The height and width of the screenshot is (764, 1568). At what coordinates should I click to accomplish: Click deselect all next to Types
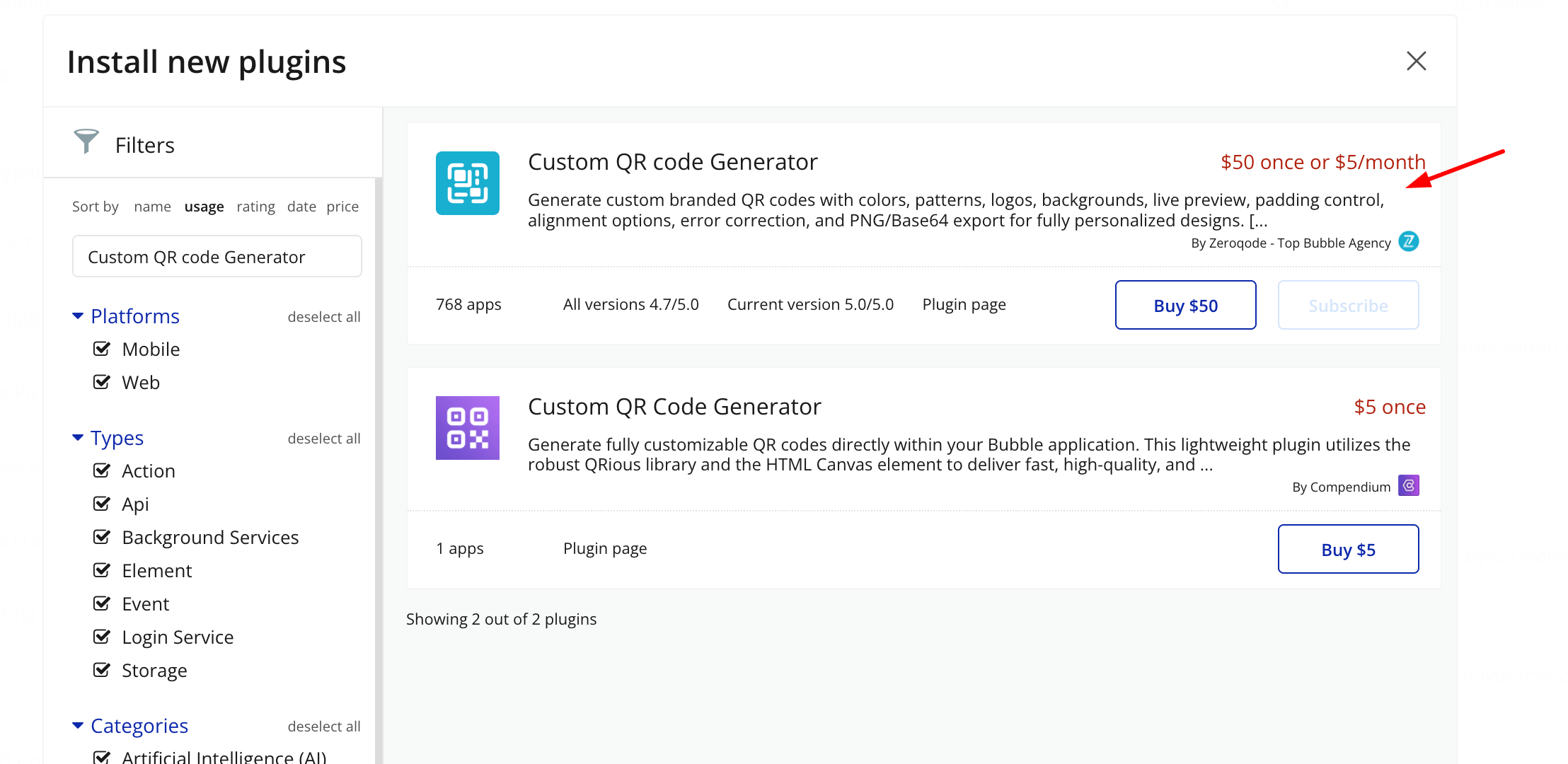[x=323, y=439]
